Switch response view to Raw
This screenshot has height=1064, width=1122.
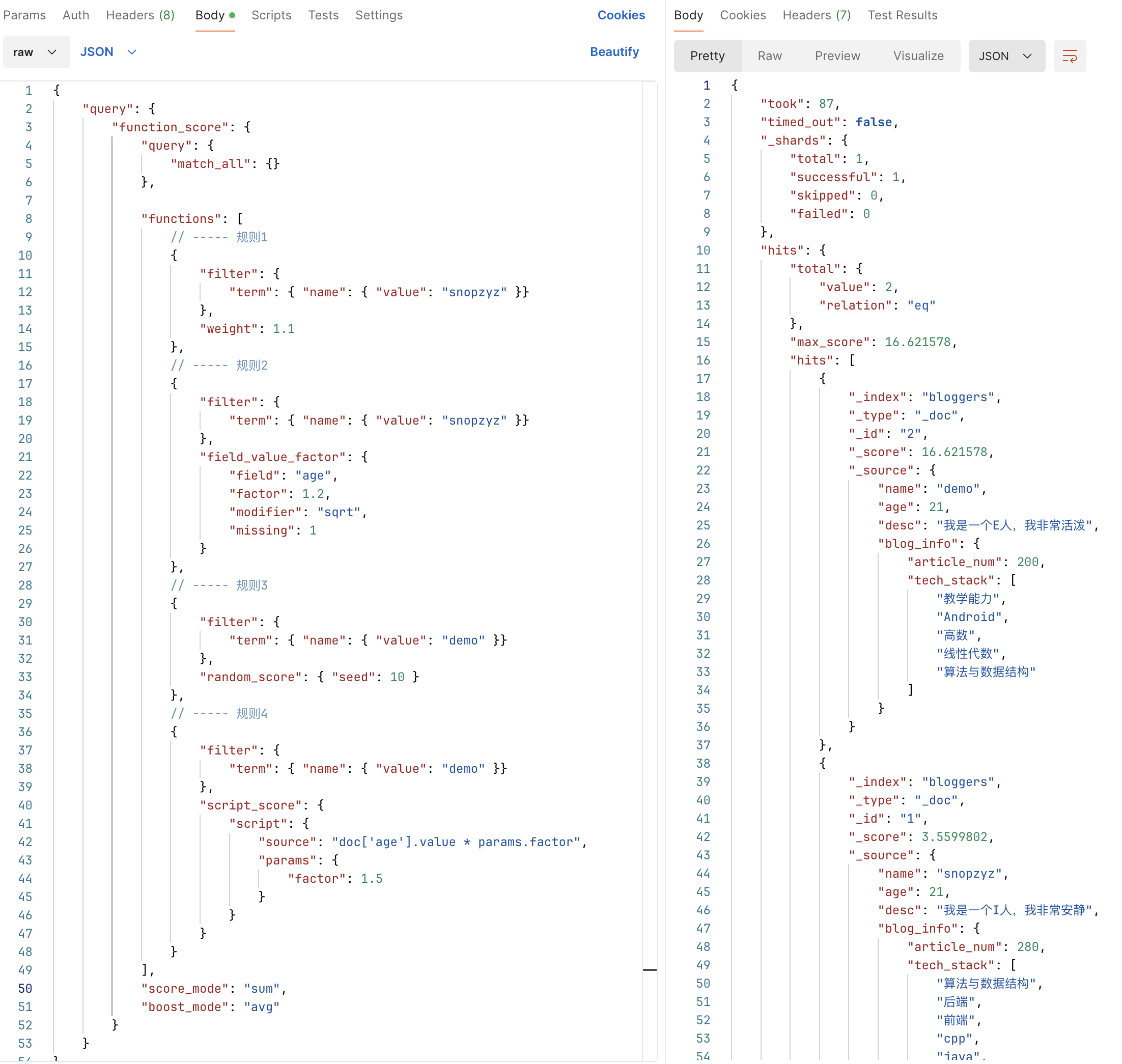pyautogui.click(x=770, y=55)
